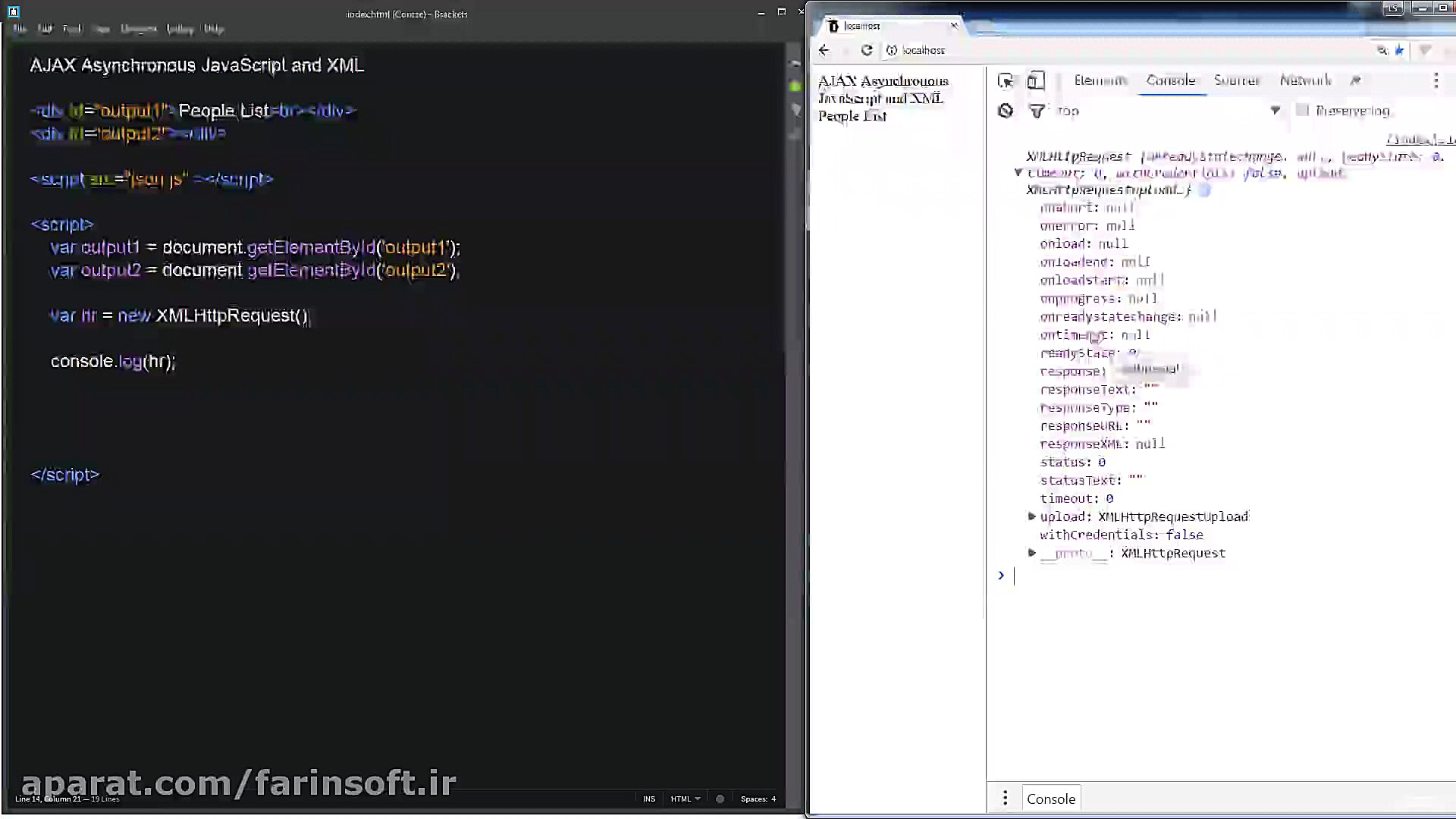Viewport: 1456px width, 819px height.
Task: Clear the console with the ban icon
Action: (x=1006, y=111)
